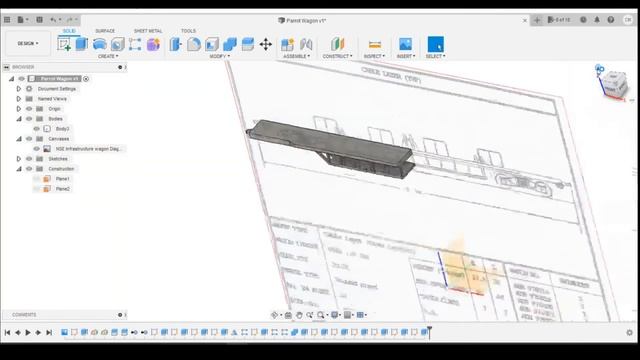Open the DESIGN workspace dropdown

click(28, 43)
